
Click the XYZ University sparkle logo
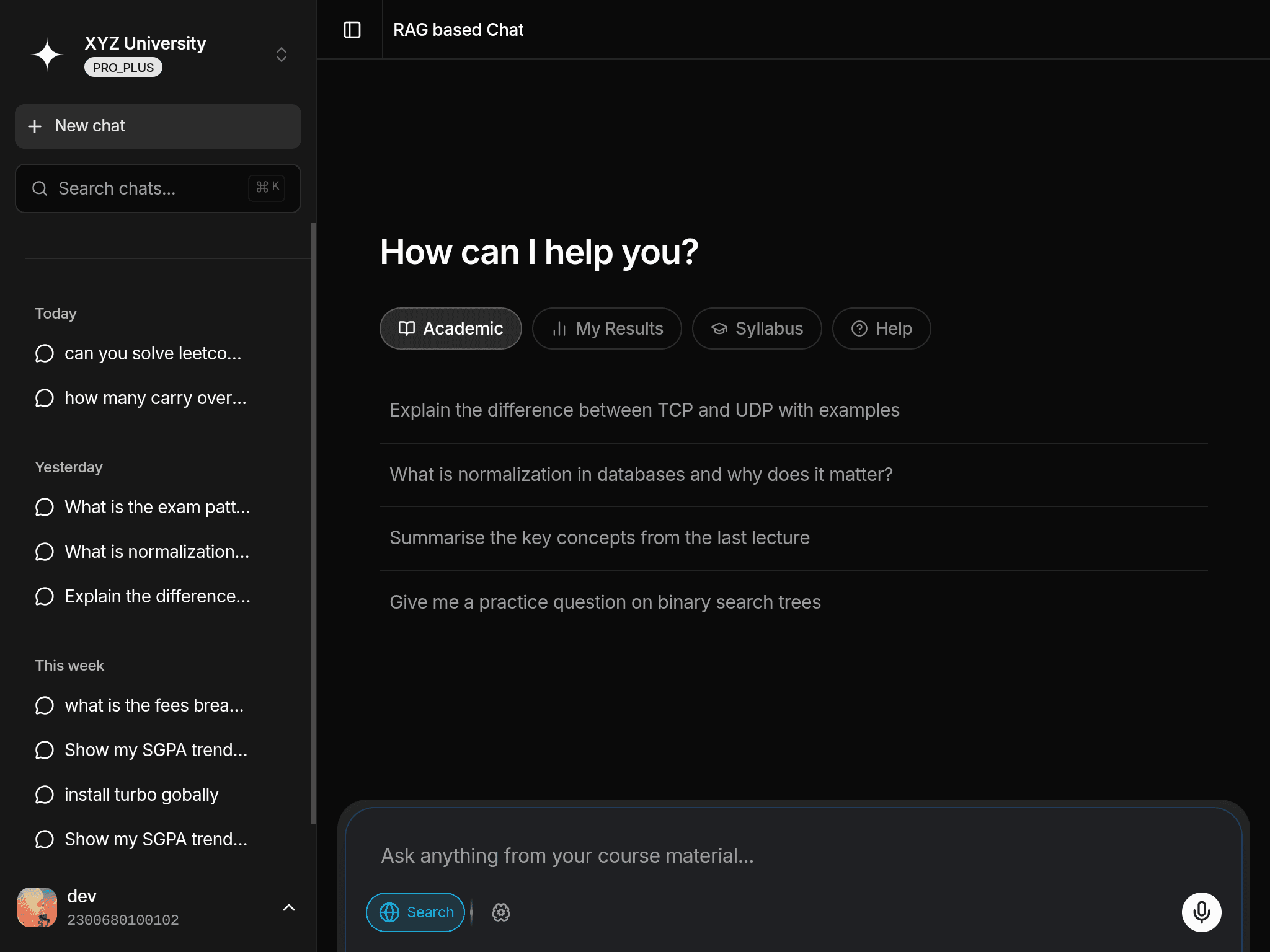click(x=47, y=55)
